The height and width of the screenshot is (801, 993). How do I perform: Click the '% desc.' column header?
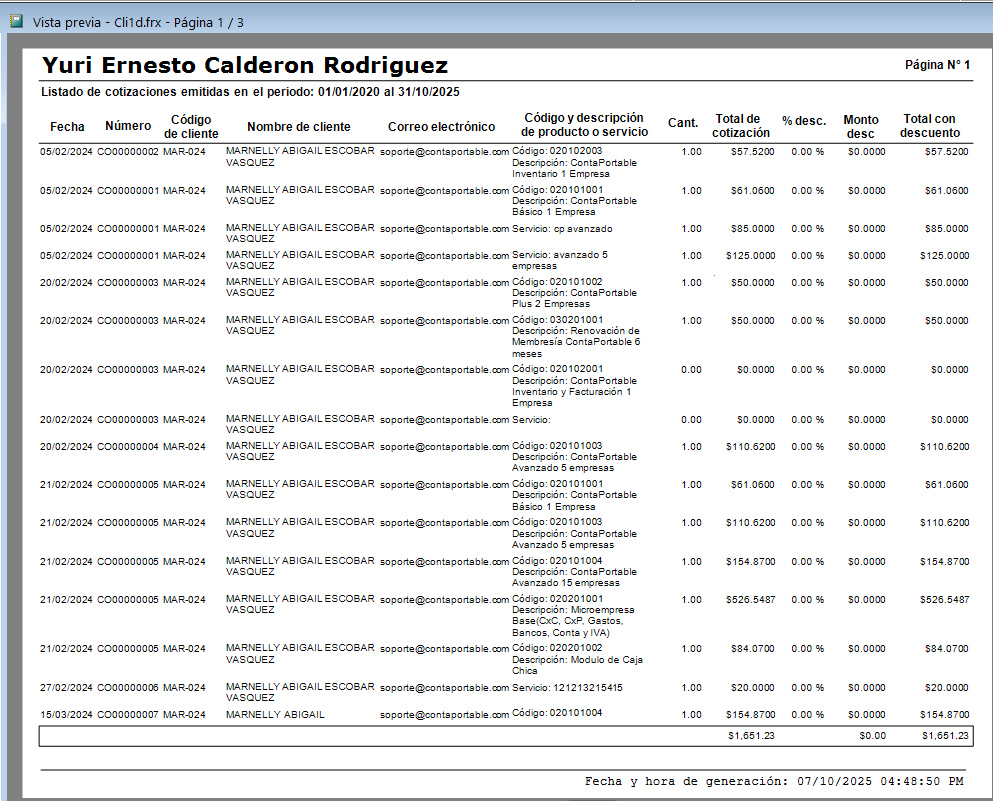pyautogui.click(x=804, y=121)
